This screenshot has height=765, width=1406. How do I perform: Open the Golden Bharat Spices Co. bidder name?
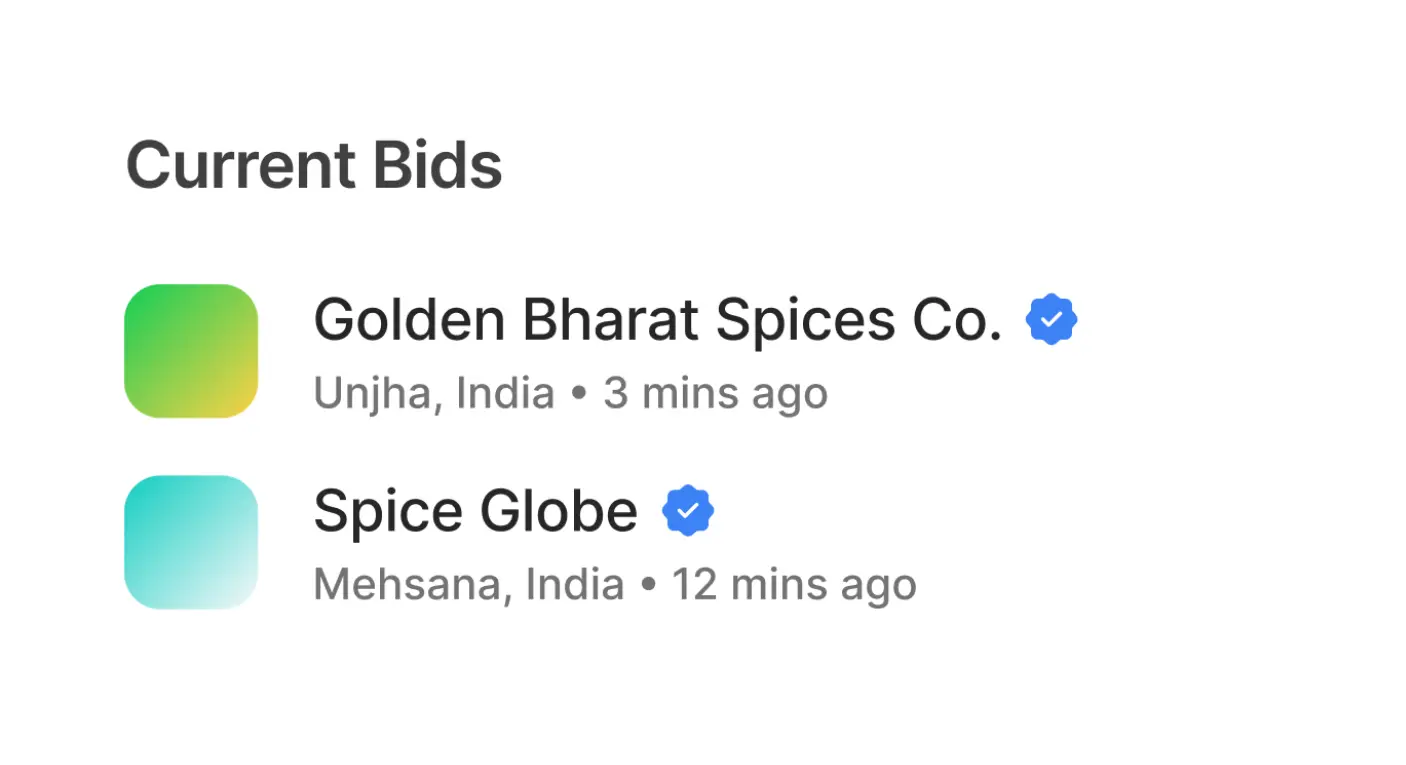click(x=657, y=320)
